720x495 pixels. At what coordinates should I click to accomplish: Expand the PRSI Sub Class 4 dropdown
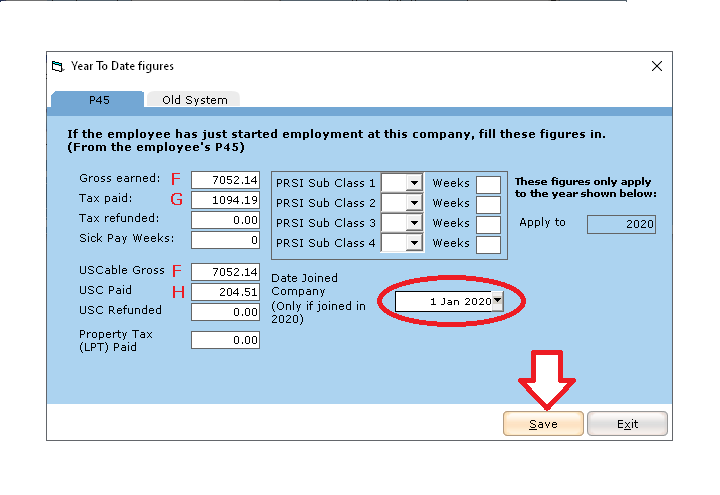[414, 243]
